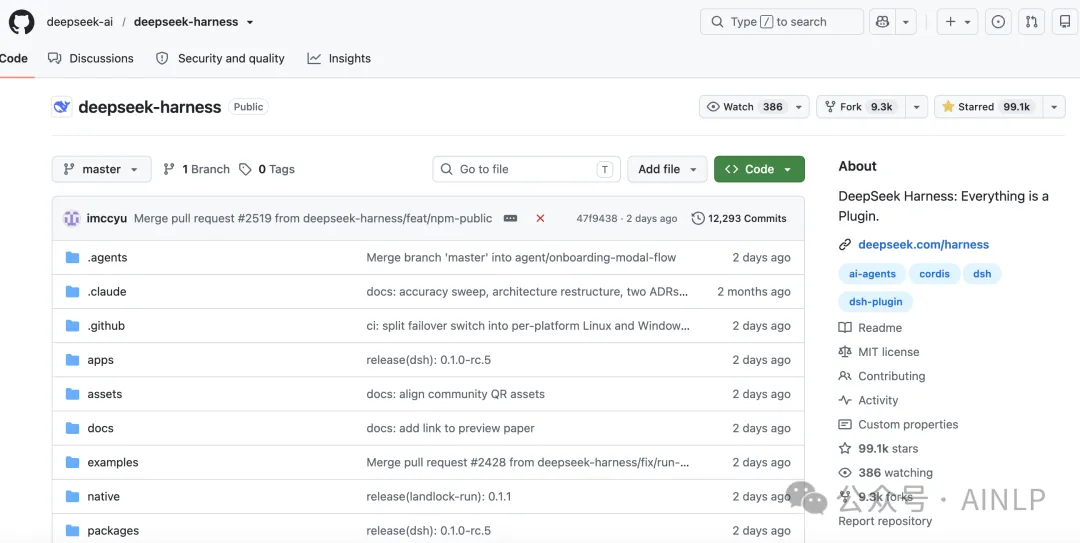
Task: Open the green Code dropdown button
Action: click(759, 169)
